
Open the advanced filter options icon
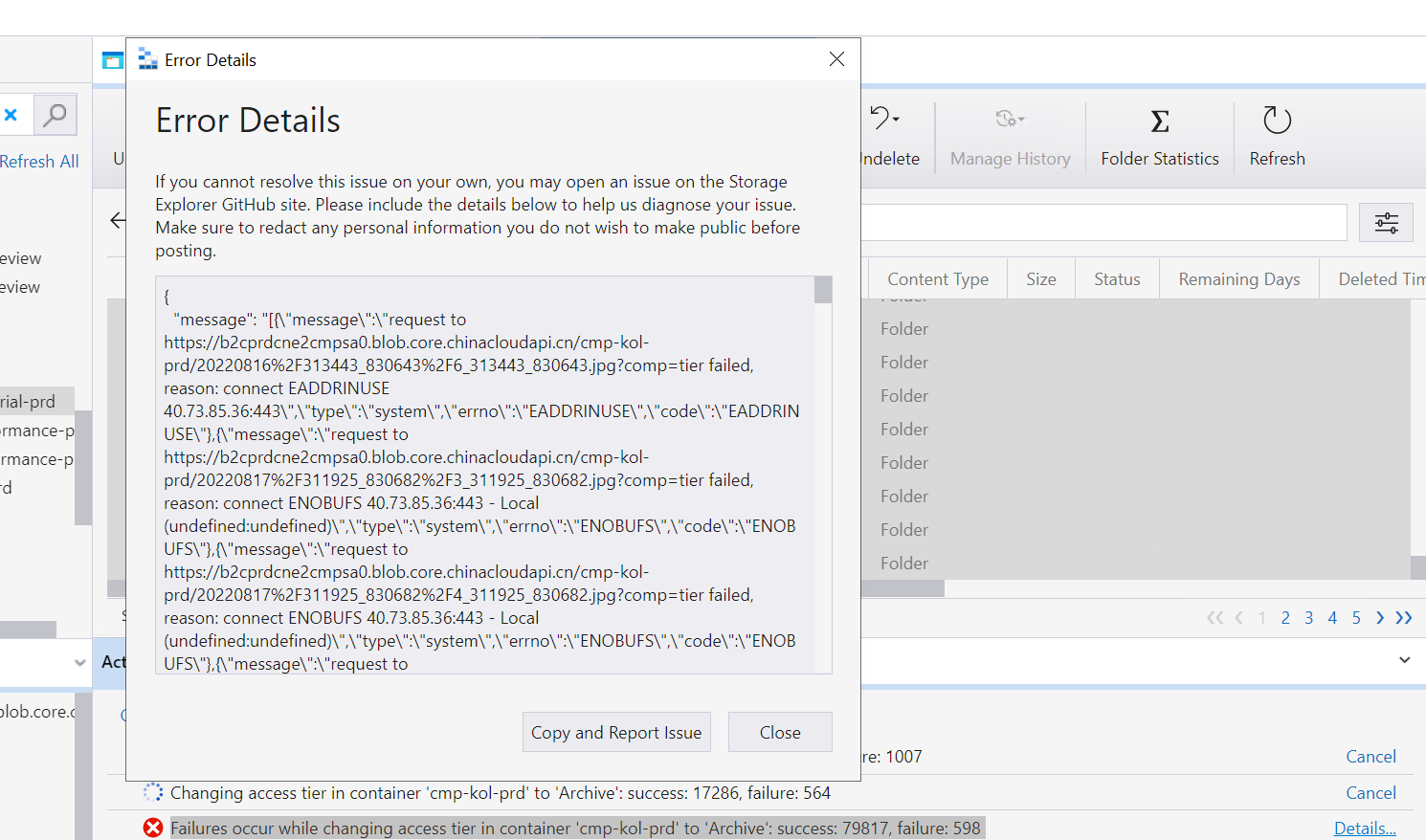pyautogui.click(x=1386, y=222)
